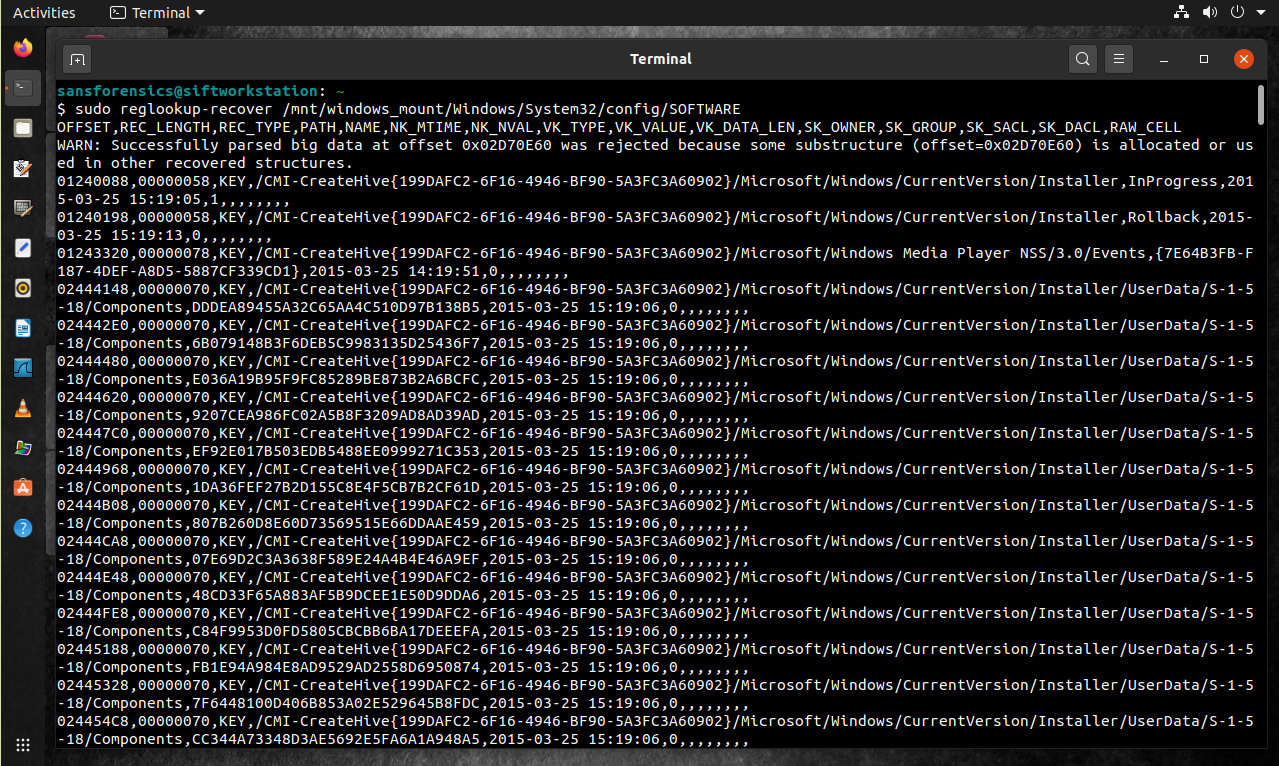This screenshot has height=766, width=1279.
Task: Open the Terminal app menu dropdown
Action: point(157,13)
